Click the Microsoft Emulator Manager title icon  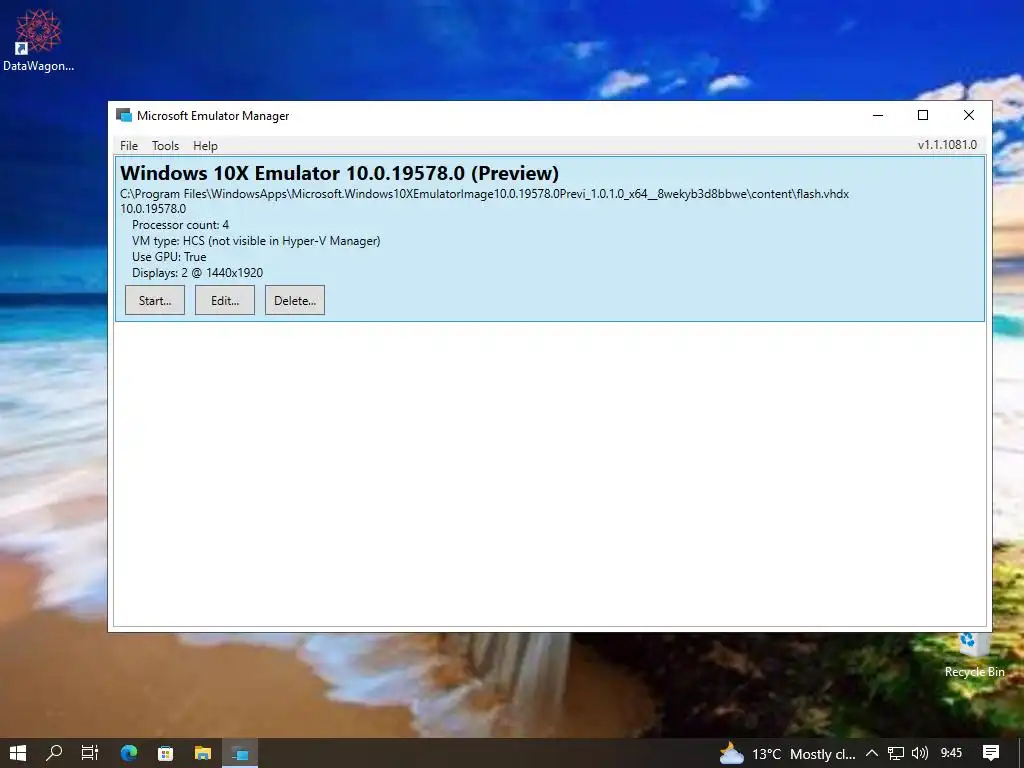point(124,116)
